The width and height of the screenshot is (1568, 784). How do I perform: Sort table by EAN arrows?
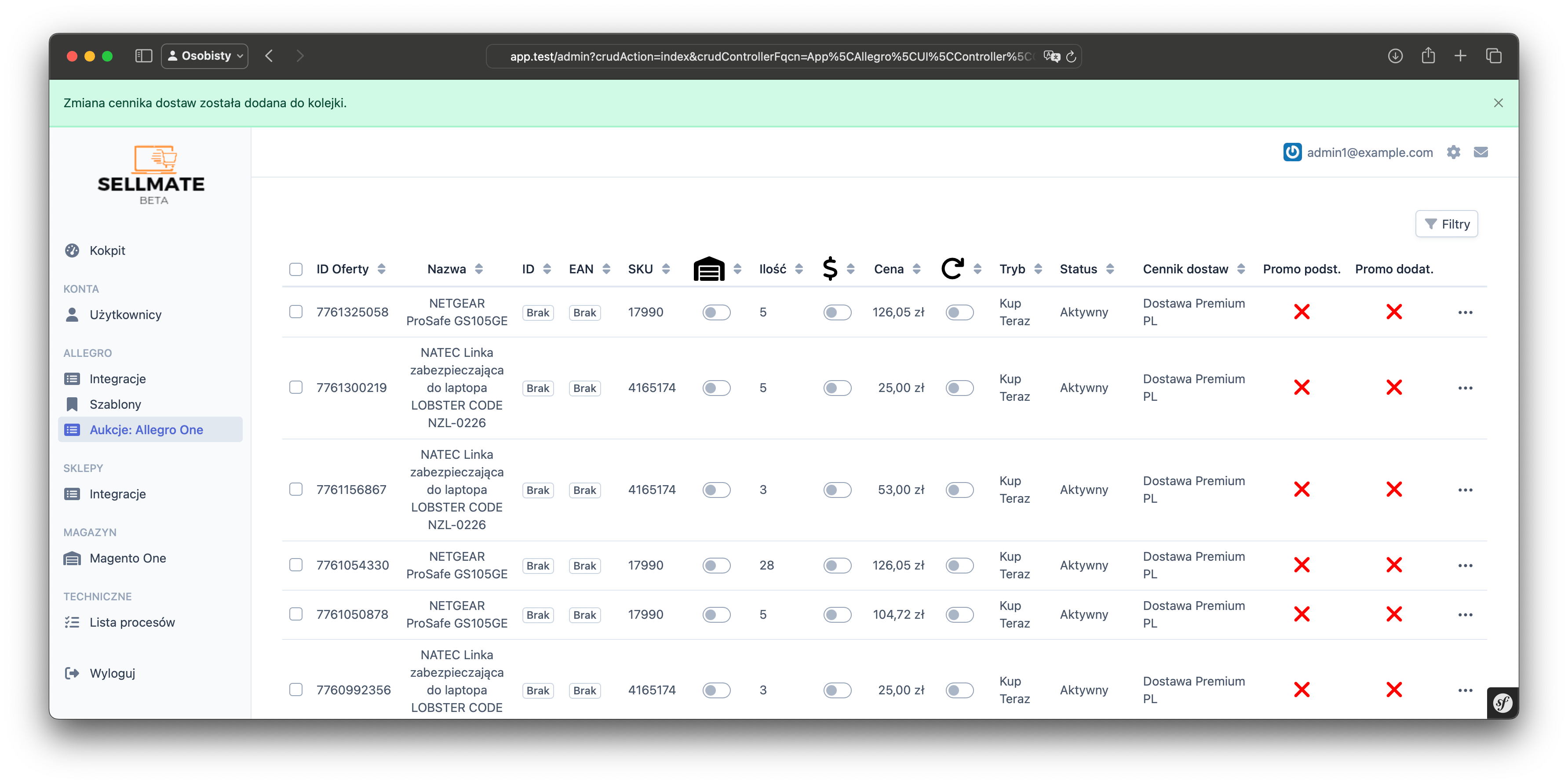[x=605, y=269]
